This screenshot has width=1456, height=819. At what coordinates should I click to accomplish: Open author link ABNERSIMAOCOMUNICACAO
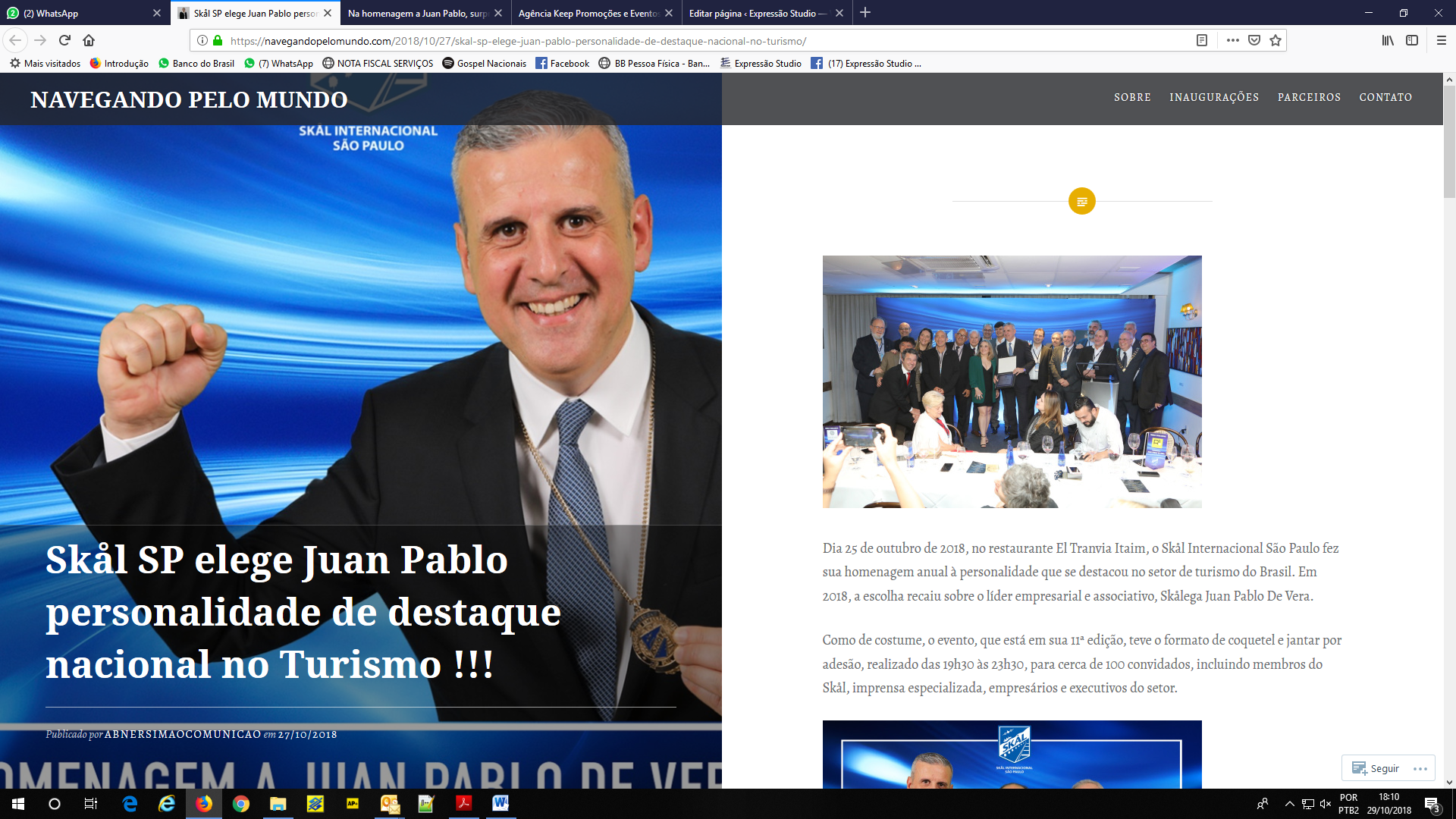click(x=183, y=734)
